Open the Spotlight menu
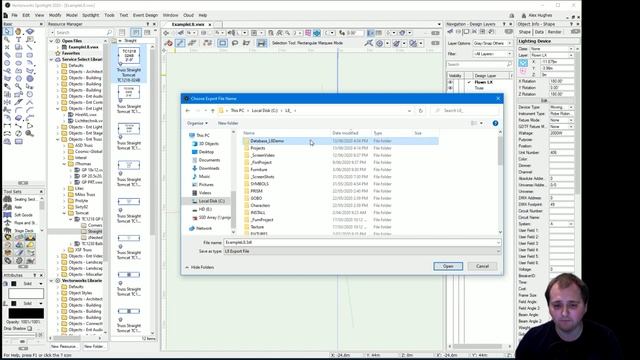Screen dimensions: 640x360 point(91,15)
